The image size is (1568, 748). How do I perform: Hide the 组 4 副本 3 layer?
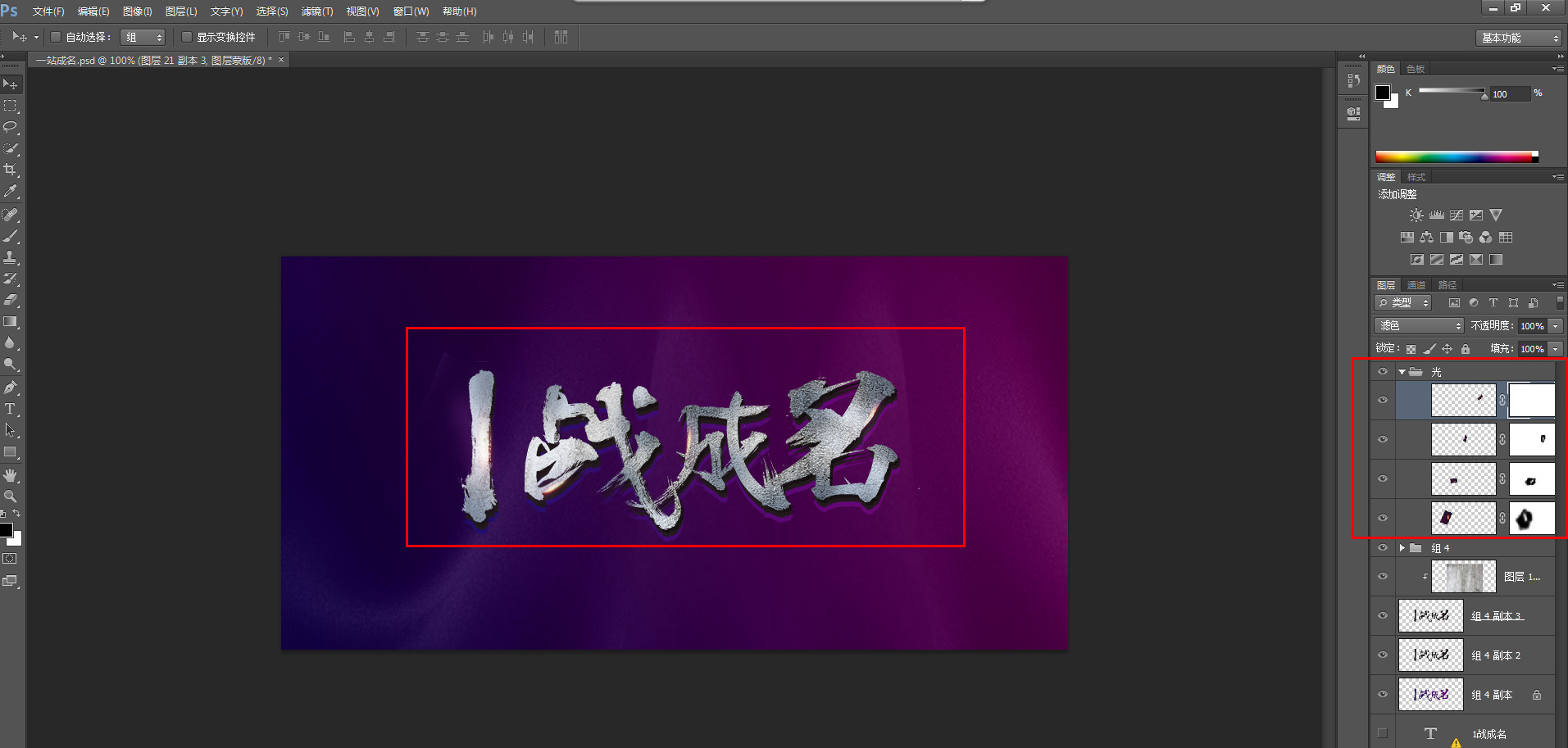coord(1383,615)
